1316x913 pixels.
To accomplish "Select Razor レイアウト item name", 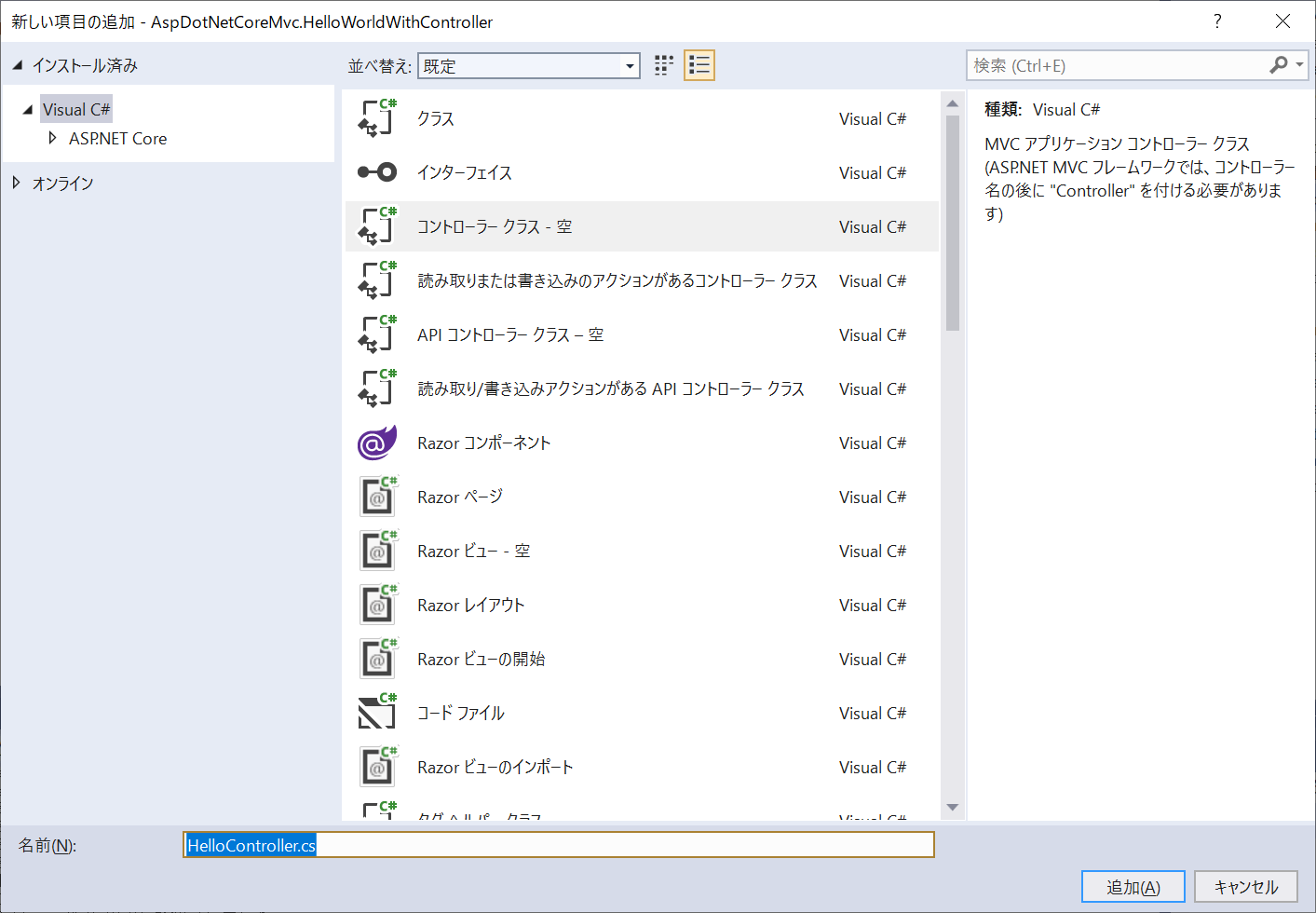I will coord(471,605).
